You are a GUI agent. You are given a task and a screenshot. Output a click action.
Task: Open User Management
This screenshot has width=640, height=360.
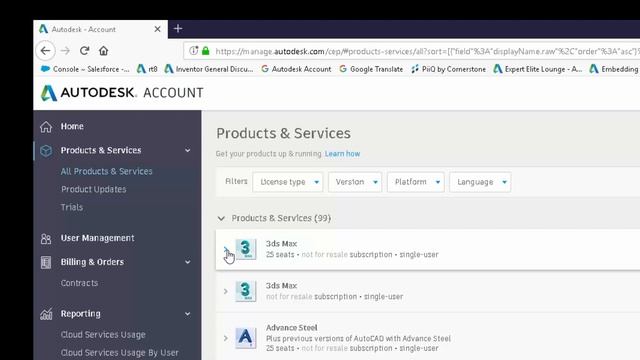pos(98,238)
